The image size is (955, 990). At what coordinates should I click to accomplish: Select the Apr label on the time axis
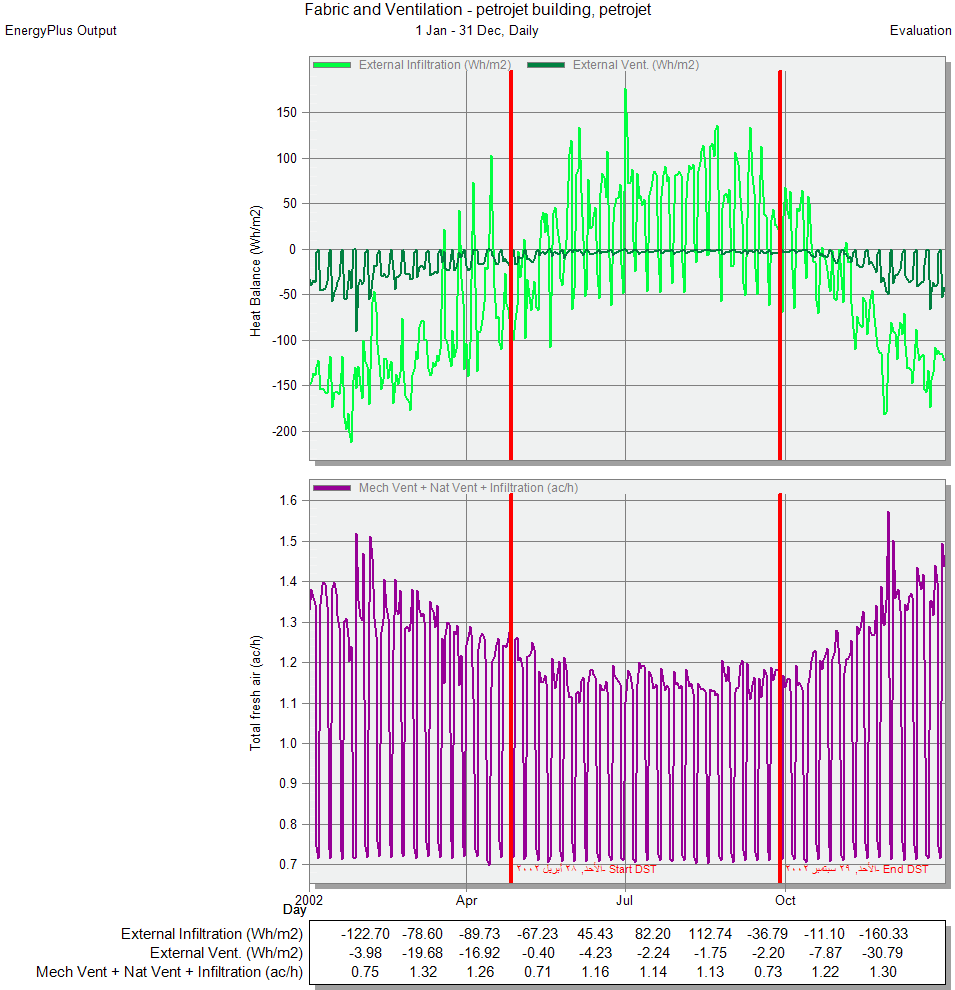[x=467, y=900]
